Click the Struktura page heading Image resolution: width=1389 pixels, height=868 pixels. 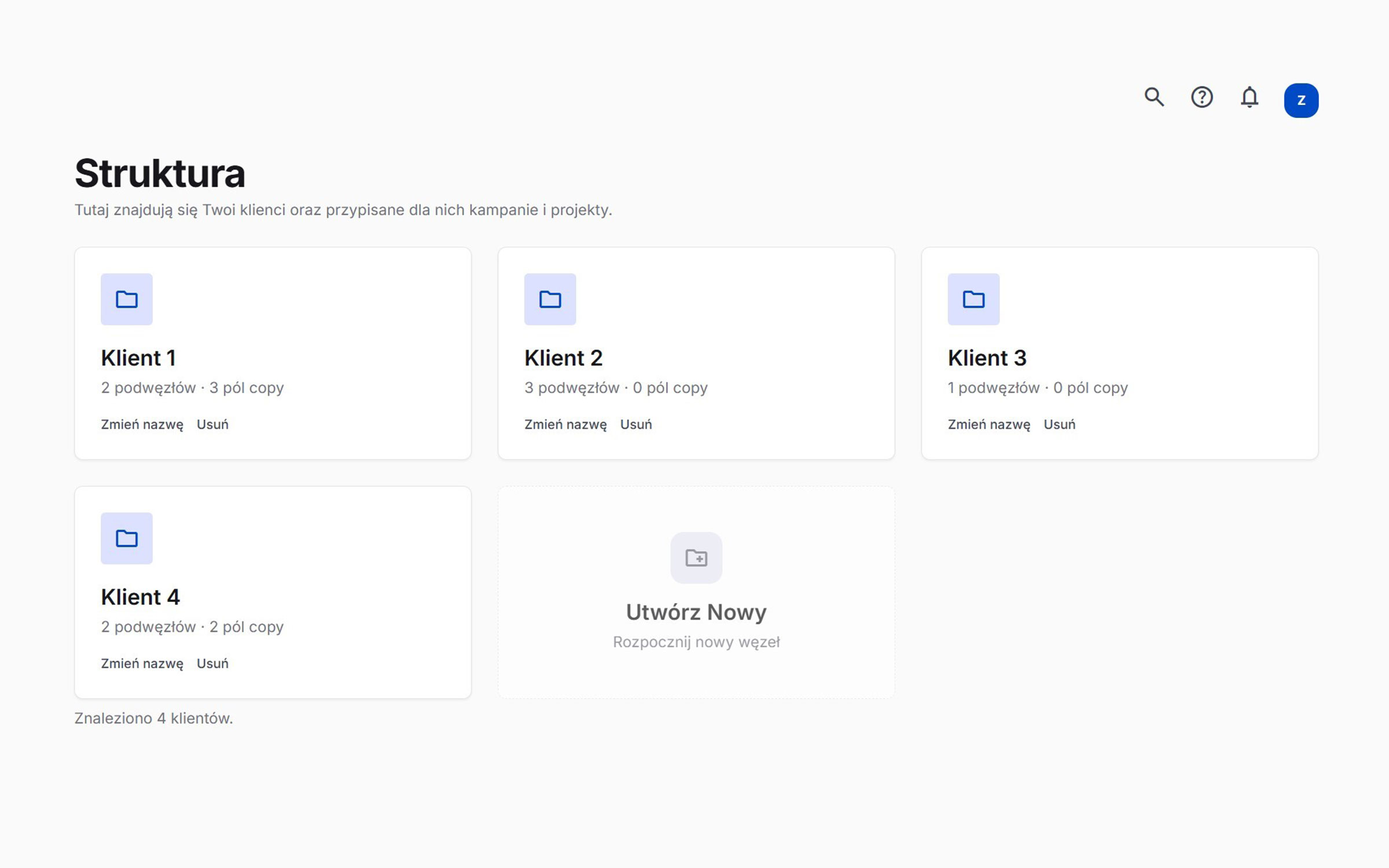tap(160, 173)
